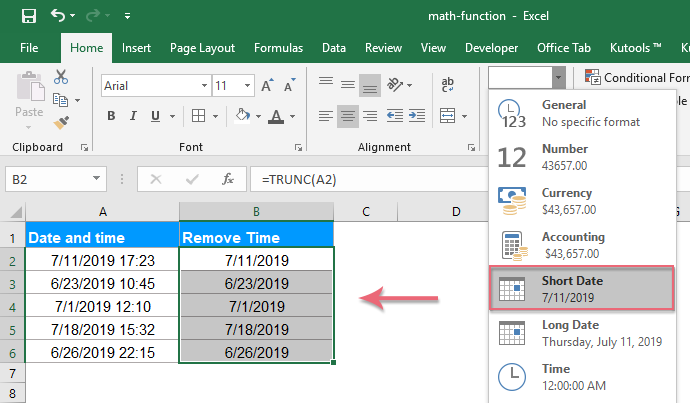Image resolution: width=690 pixels, height=403 pixels.
Task: Click the Format Painter brush icon
Action: [x=61, y=122]
